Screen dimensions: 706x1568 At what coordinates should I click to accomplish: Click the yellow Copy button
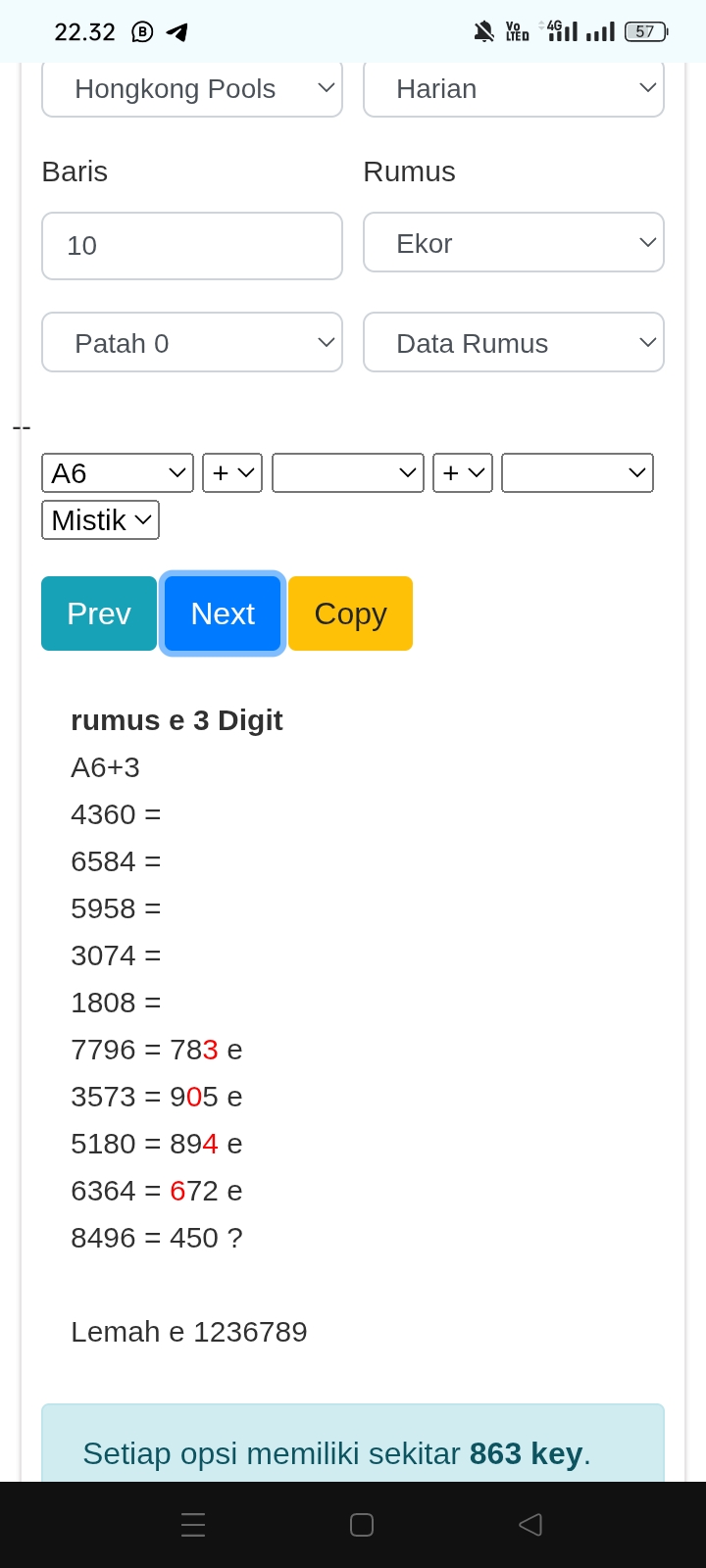point(350,613)
